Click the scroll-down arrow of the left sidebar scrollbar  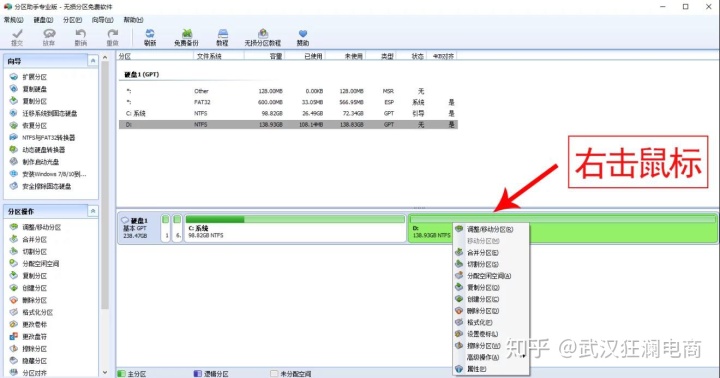105,372
